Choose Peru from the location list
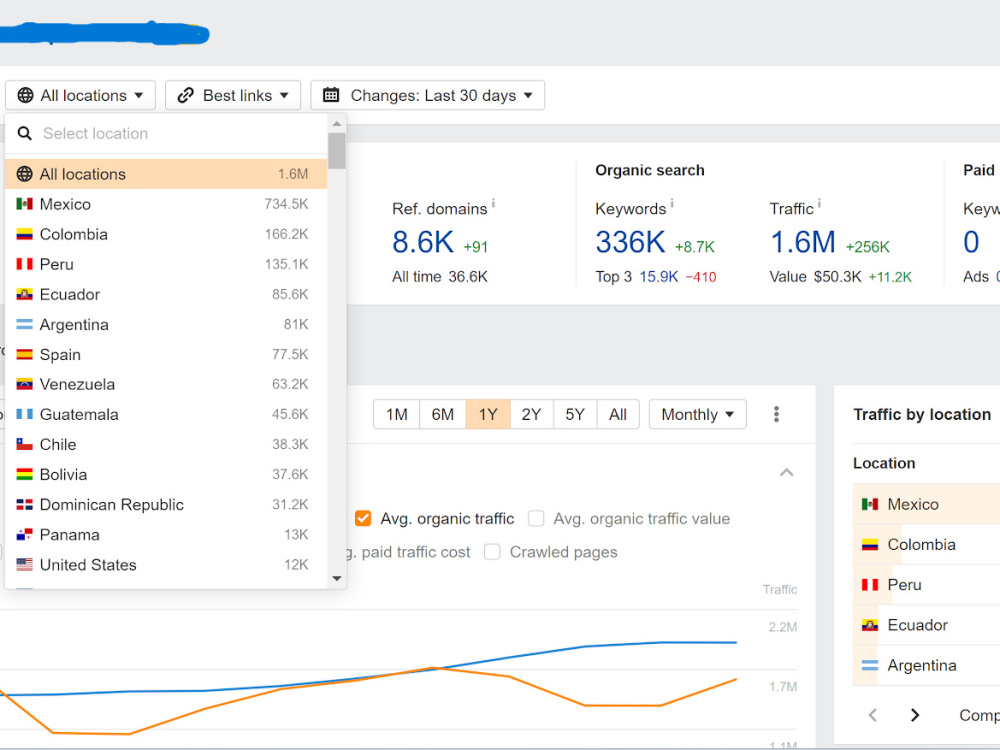 click(x=166, y=264)
